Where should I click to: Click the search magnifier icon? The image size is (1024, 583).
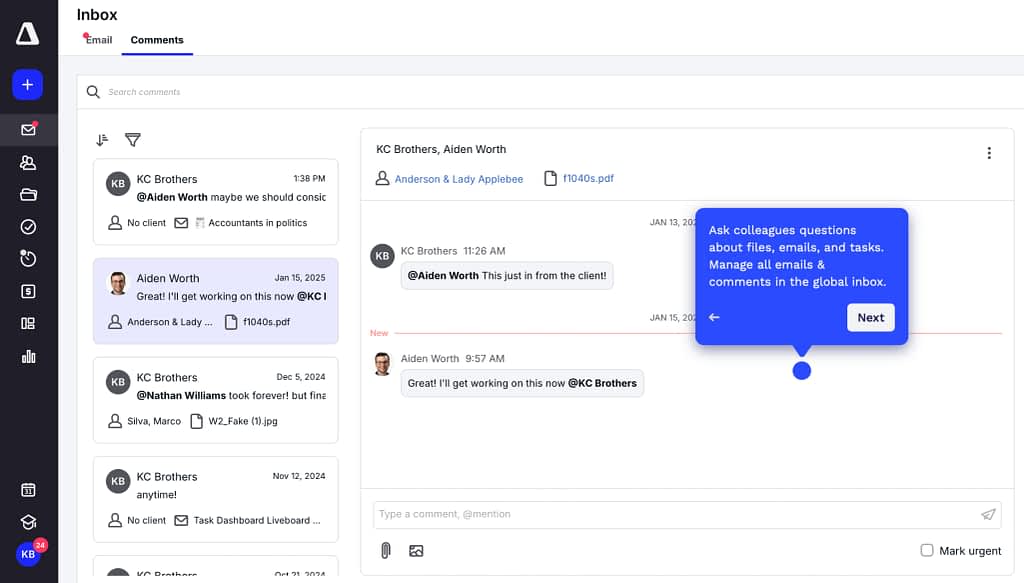click(93, 92)
